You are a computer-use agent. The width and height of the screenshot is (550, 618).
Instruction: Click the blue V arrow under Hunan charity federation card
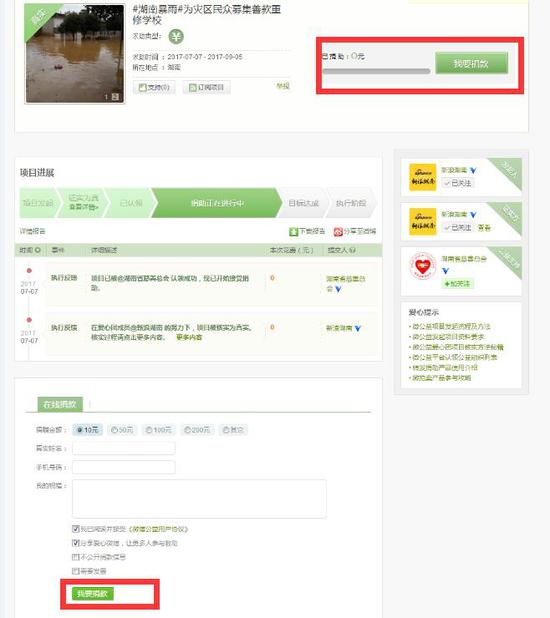click(x=445, y=271)
